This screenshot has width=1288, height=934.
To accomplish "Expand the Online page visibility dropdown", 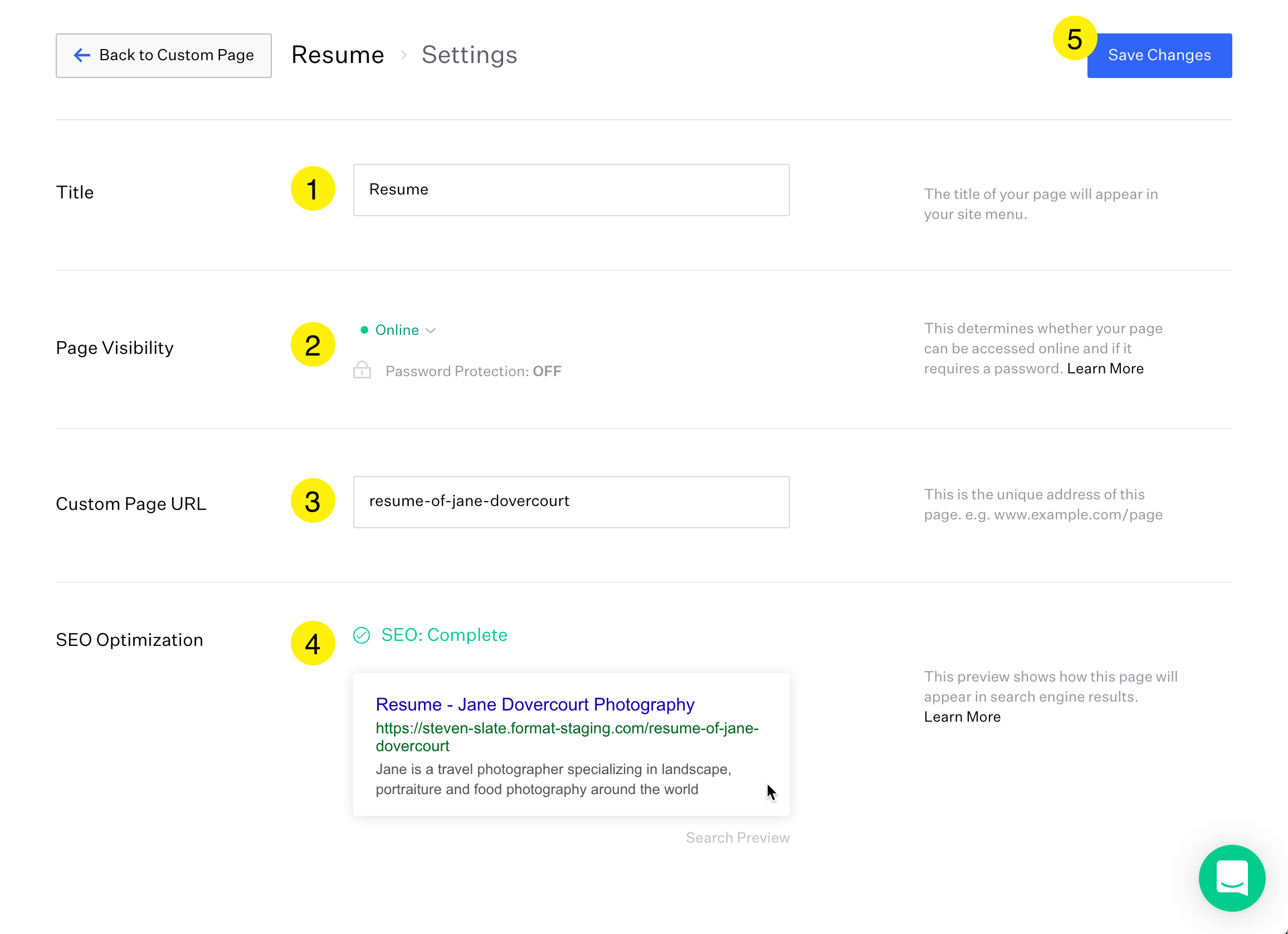I will [398, 329].
